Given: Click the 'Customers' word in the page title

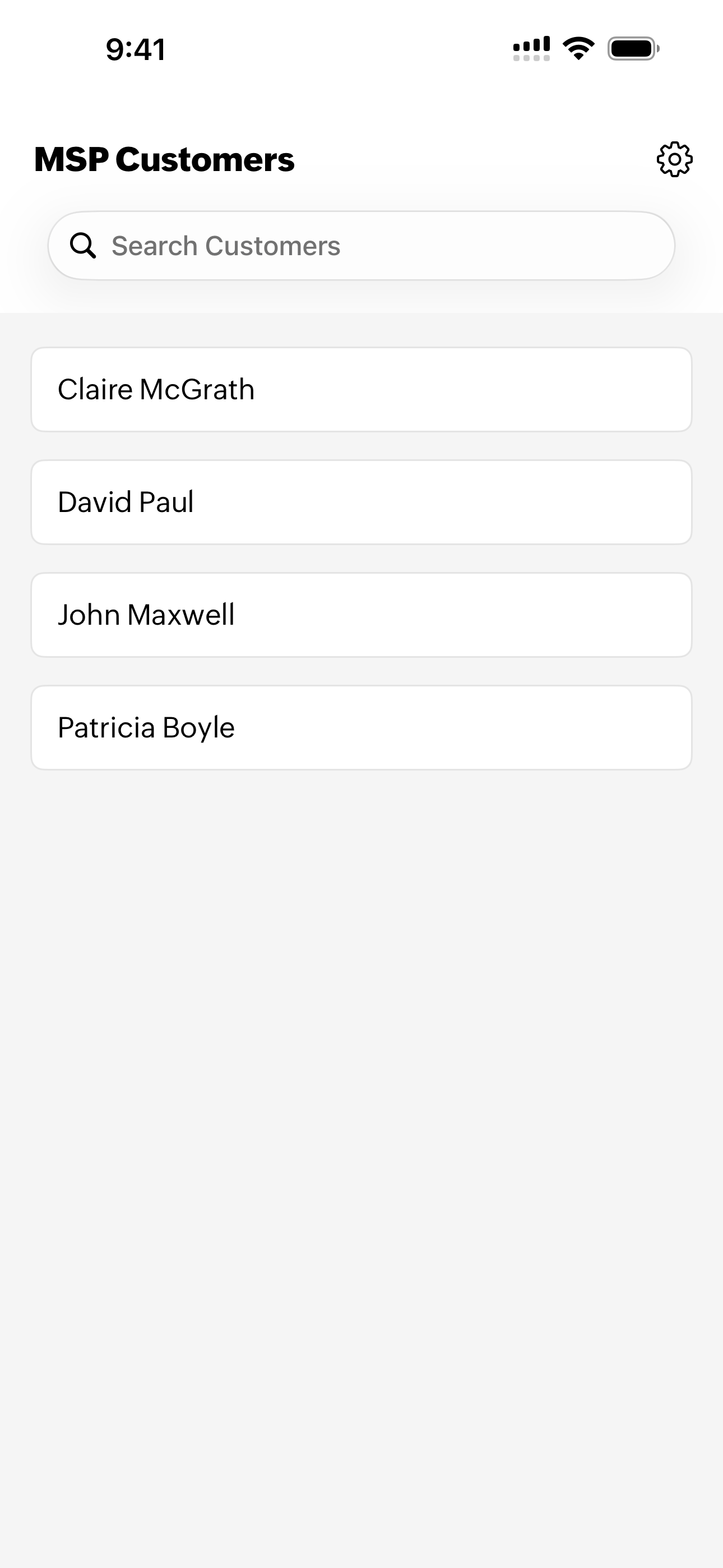Looking at the screenshot, I should pos(205,159).
